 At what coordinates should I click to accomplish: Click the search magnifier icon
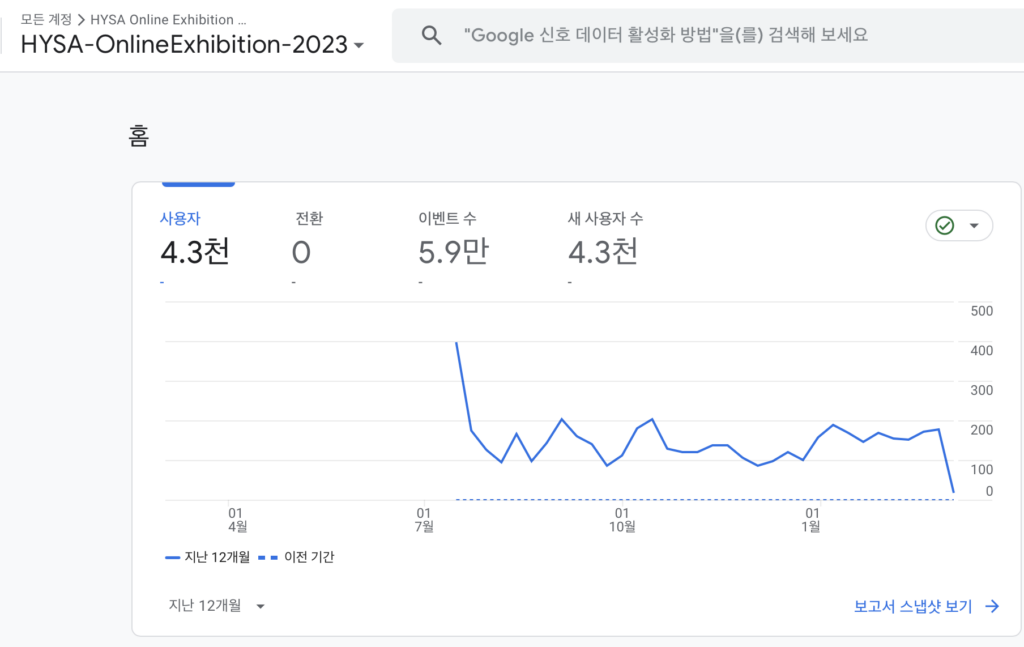tap(432, 36)
